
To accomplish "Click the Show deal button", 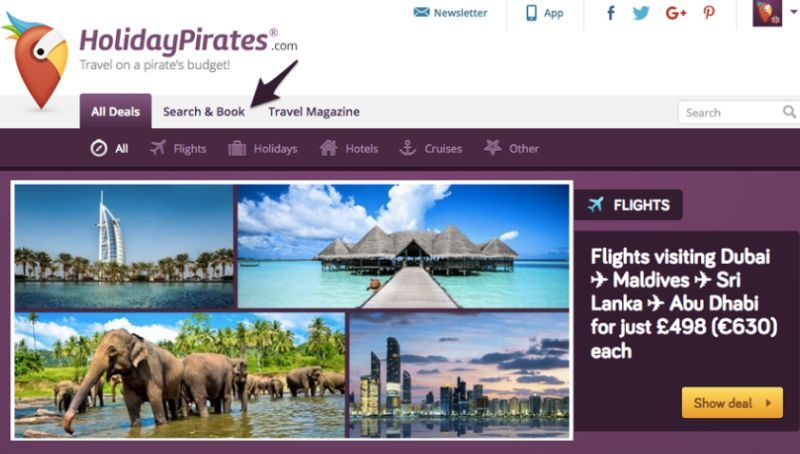I will click(732, 403).
